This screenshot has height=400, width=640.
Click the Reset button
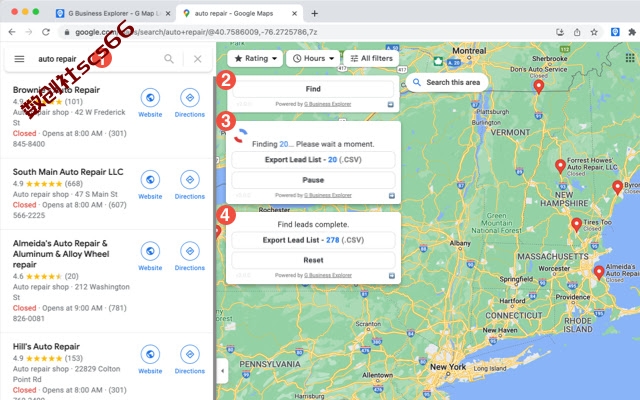tap(313, 260)
